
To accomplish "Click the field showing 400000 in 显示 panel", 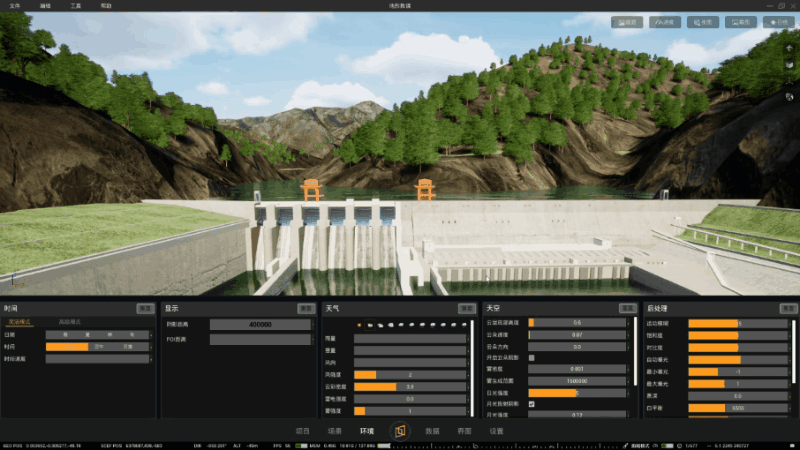I will pyautogui.click(x=260, y=324).
